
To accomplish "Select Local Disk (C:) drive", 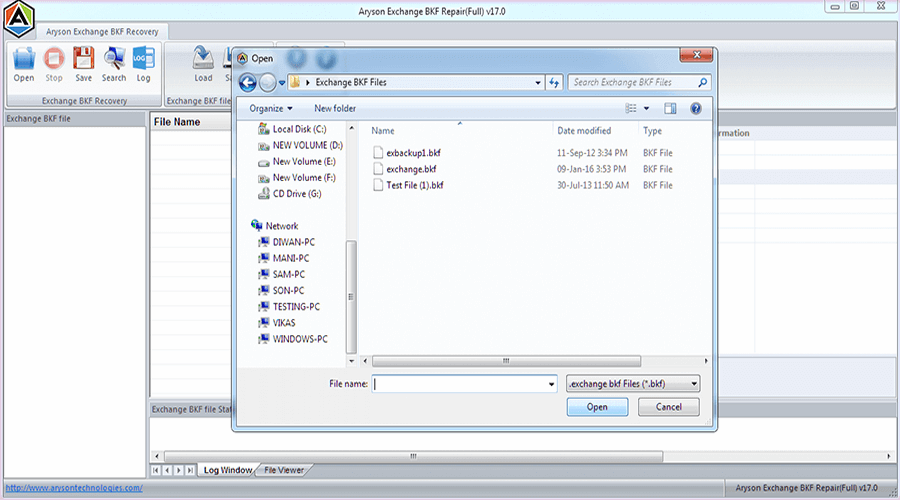I will click(x=293, y=129).
